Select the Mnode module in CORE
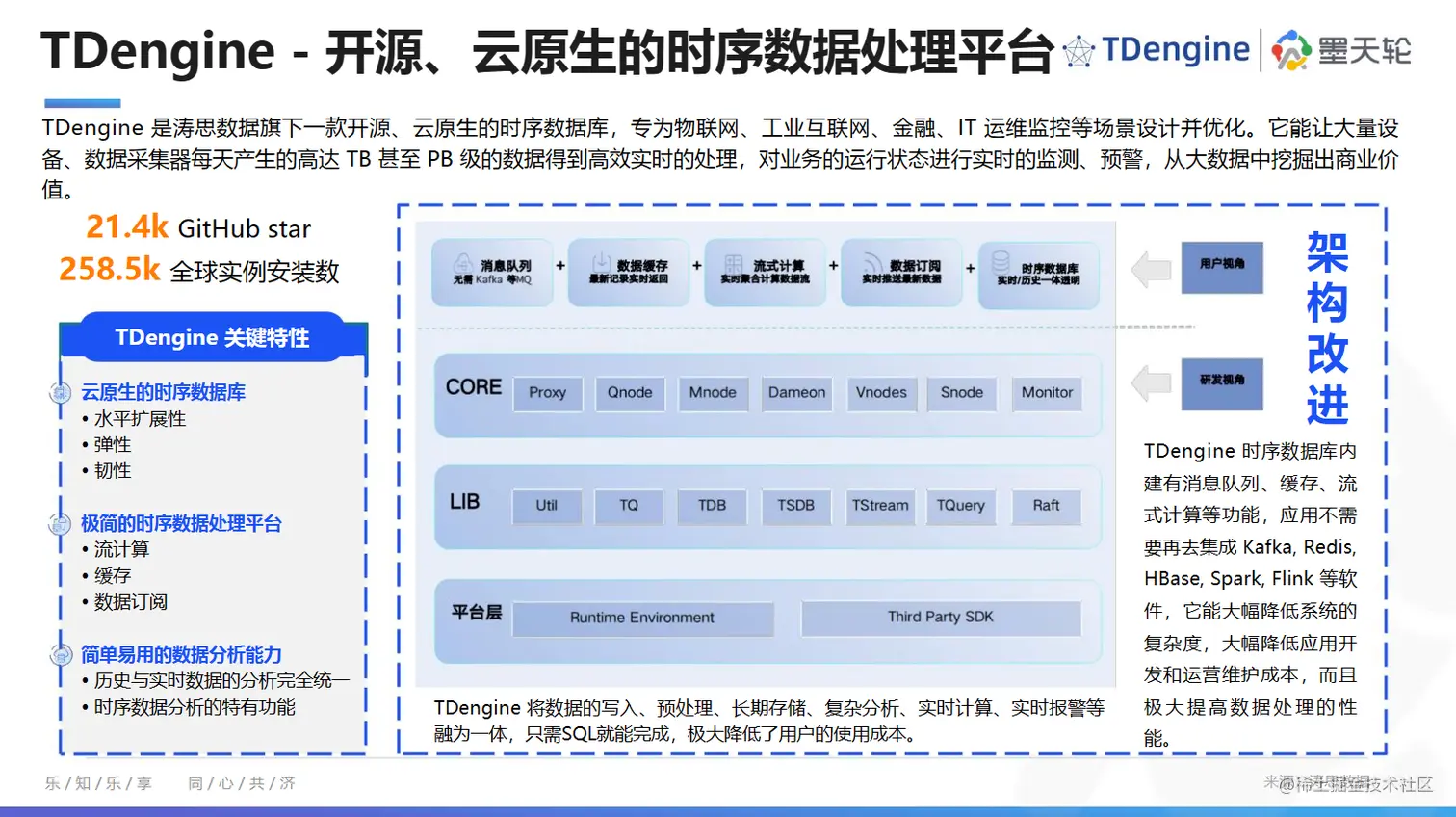 [x=713, y=393]
